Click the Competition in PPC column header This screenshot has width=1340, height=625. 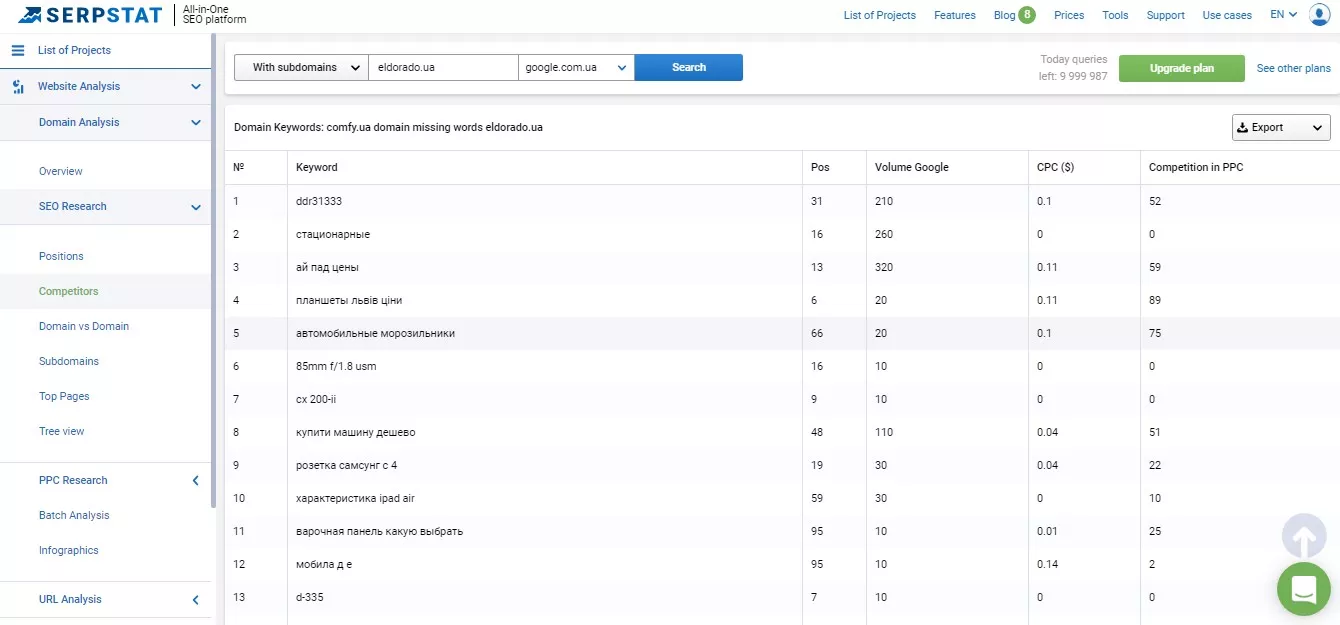[x=1196, y=167]
